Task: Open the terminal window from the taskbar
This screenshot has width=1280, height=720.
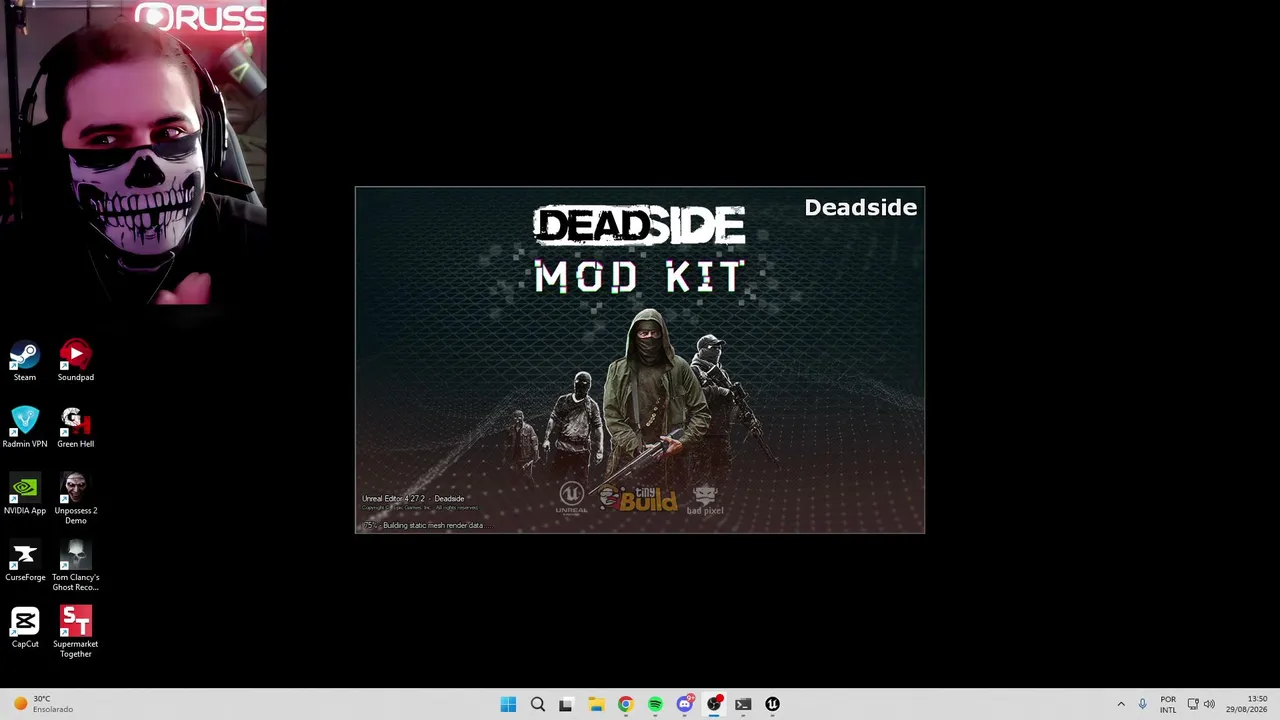Action: coord(743,704)
